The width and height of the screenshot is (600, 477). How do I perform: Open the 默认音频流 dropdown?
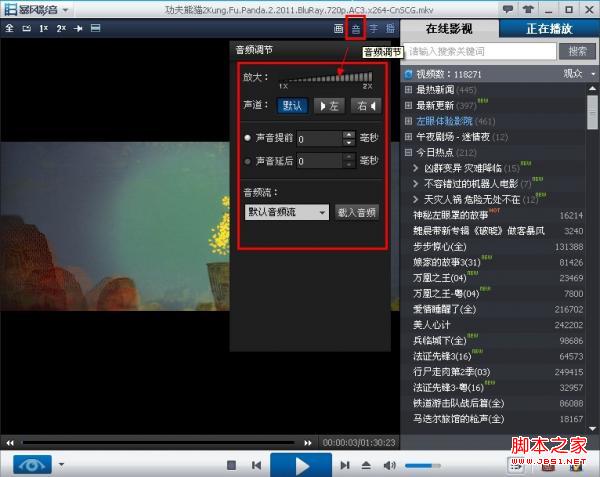pyautogui.click(x=287, y=212)
